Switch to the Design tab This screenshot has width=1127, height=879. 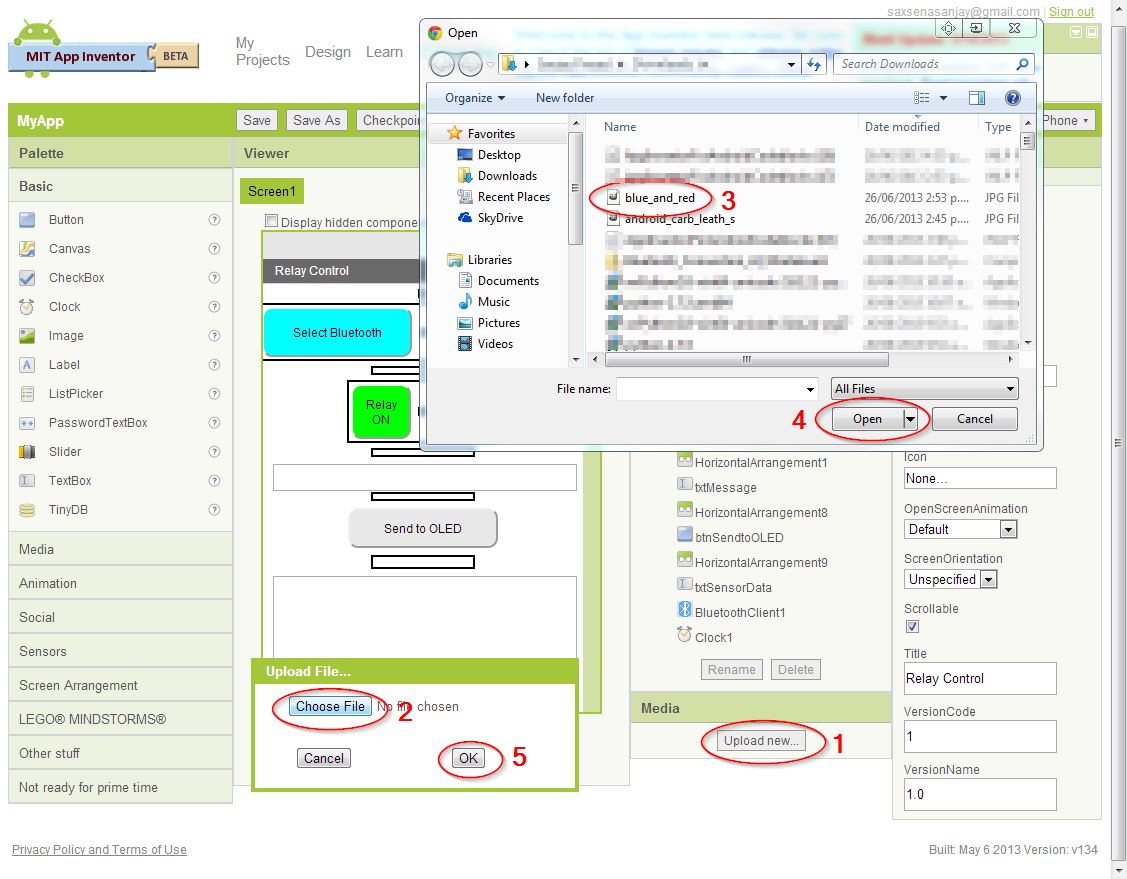[x=328, y=52]
